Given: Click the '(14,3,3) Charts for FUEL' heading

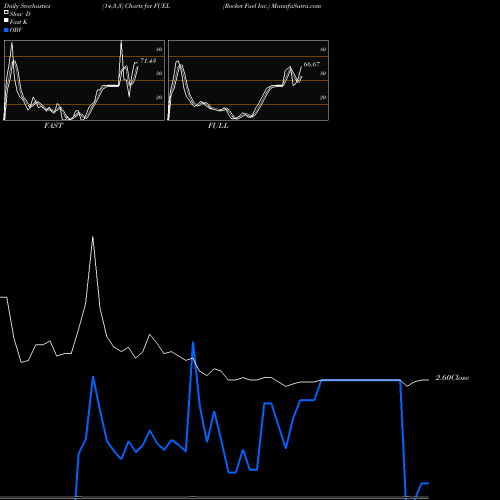Looking at the screenshot, I should click(x=136, y=6).
